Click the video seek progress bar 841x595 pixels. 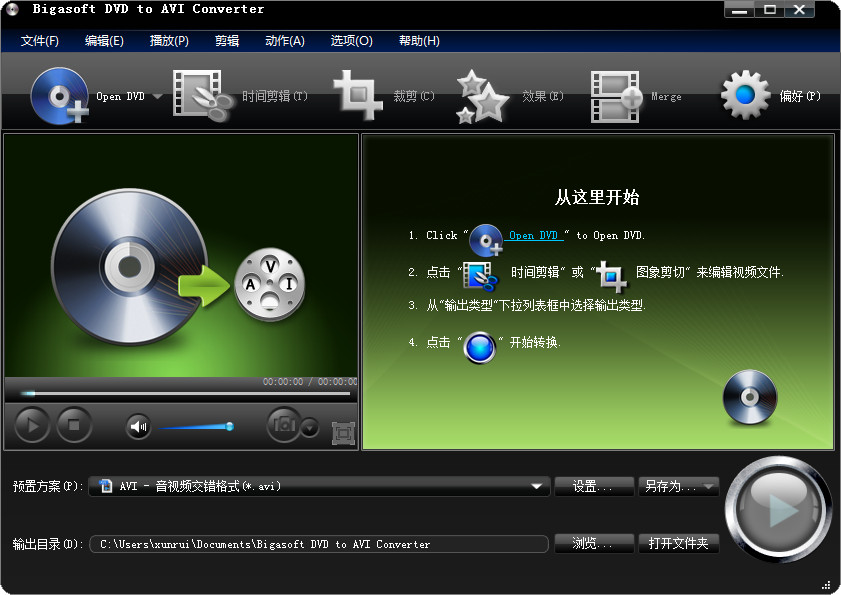185,393
